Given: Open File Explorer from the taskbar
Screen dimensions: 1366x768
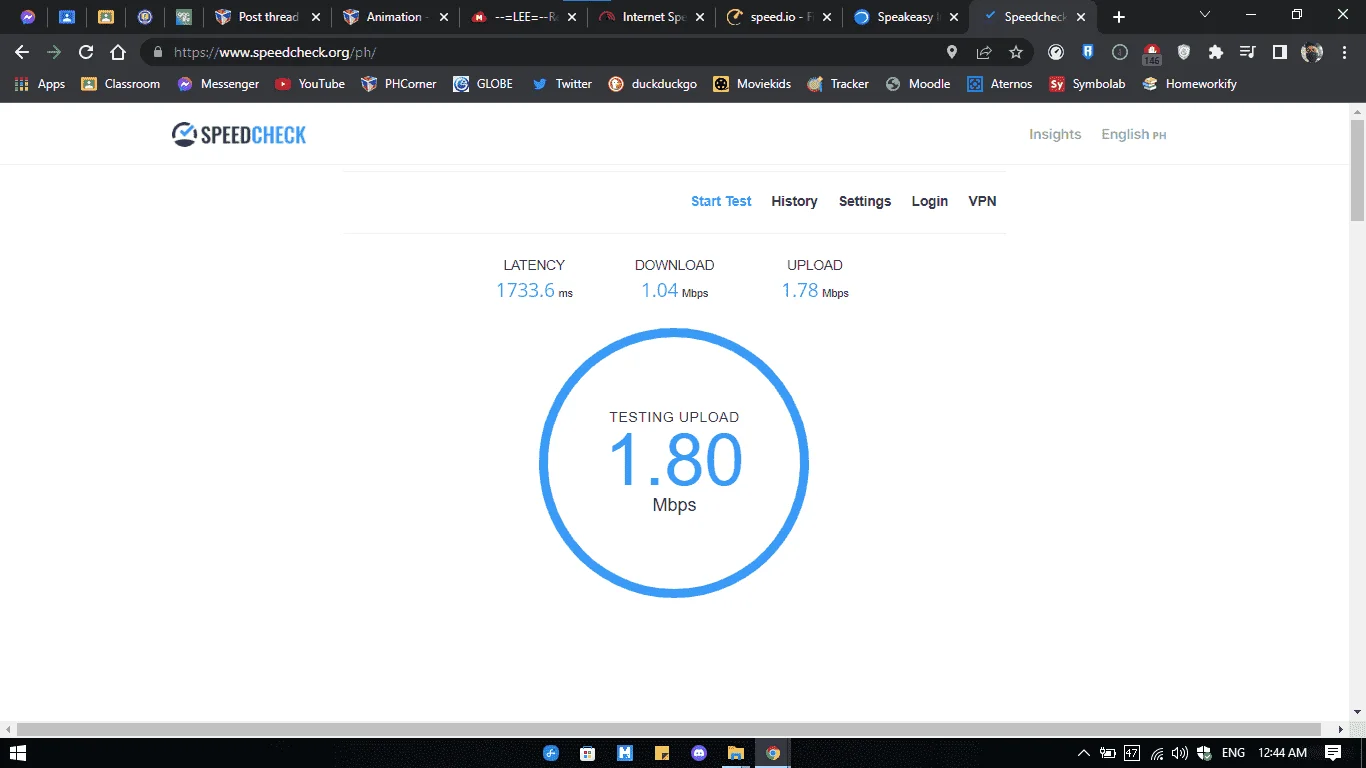Looking at the screenshot, I should [736, 753].
